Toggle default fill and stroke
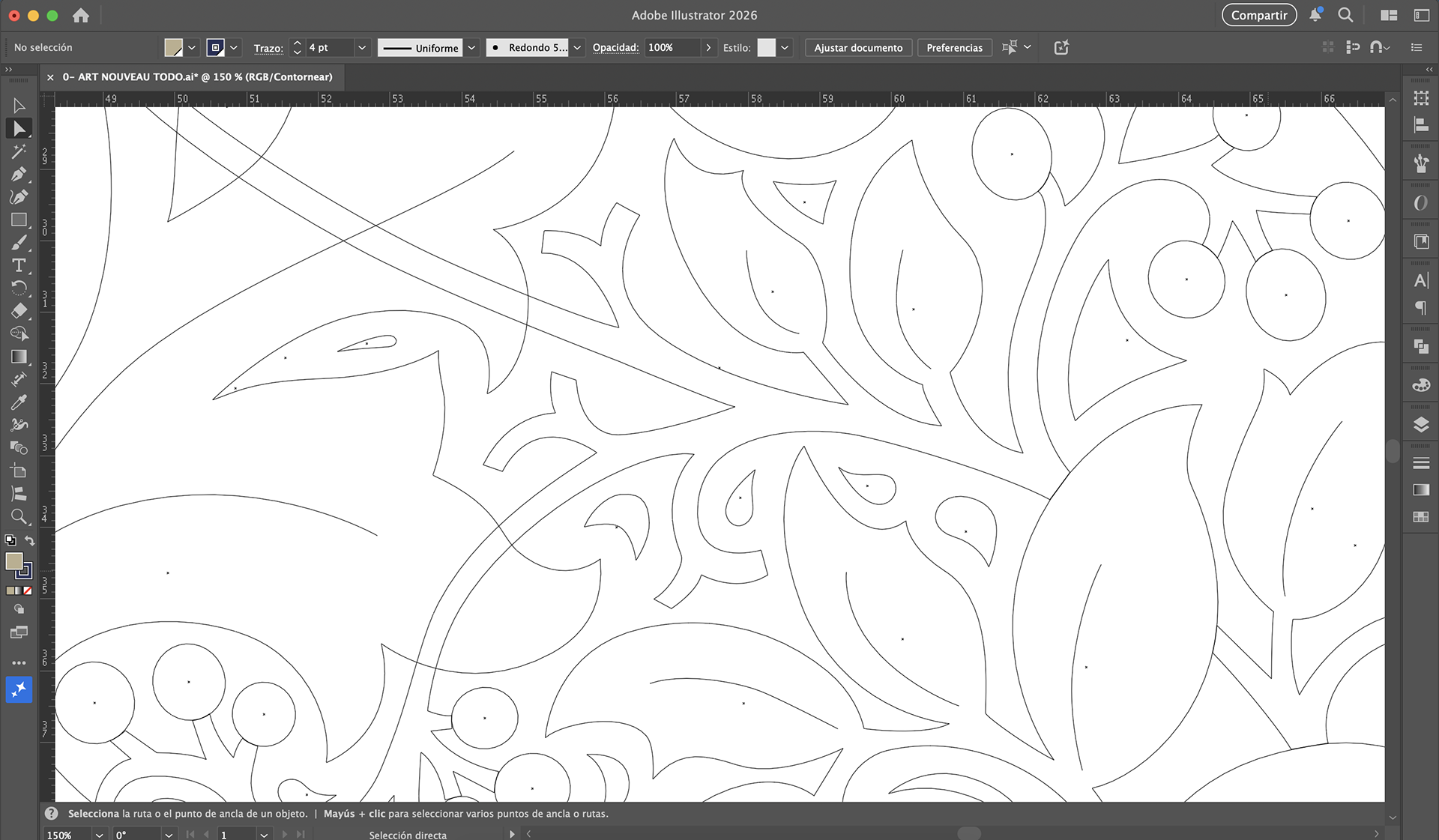 click(x=10, y=540)
